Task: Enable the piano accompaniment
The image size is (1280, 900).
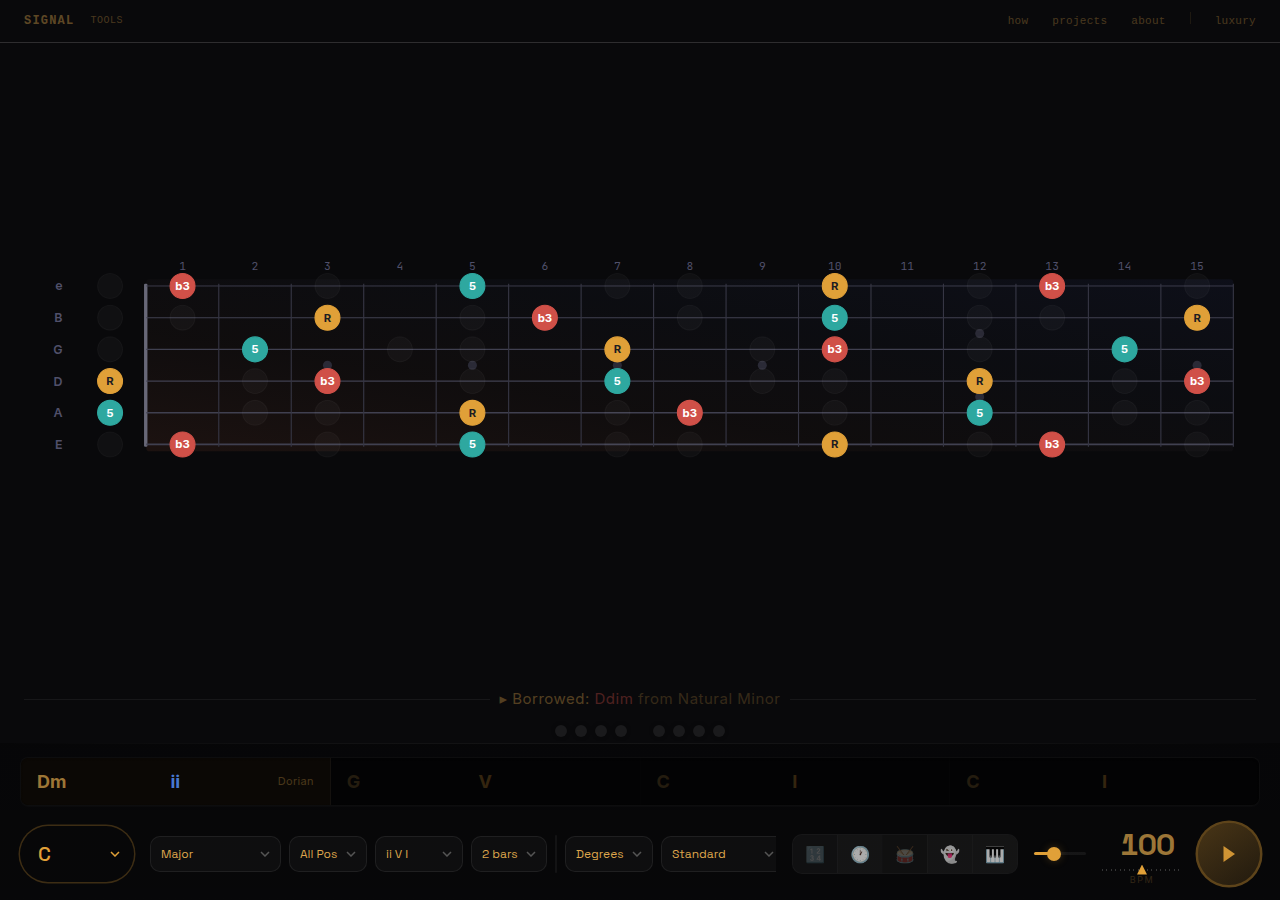Action: pos(995,854)
